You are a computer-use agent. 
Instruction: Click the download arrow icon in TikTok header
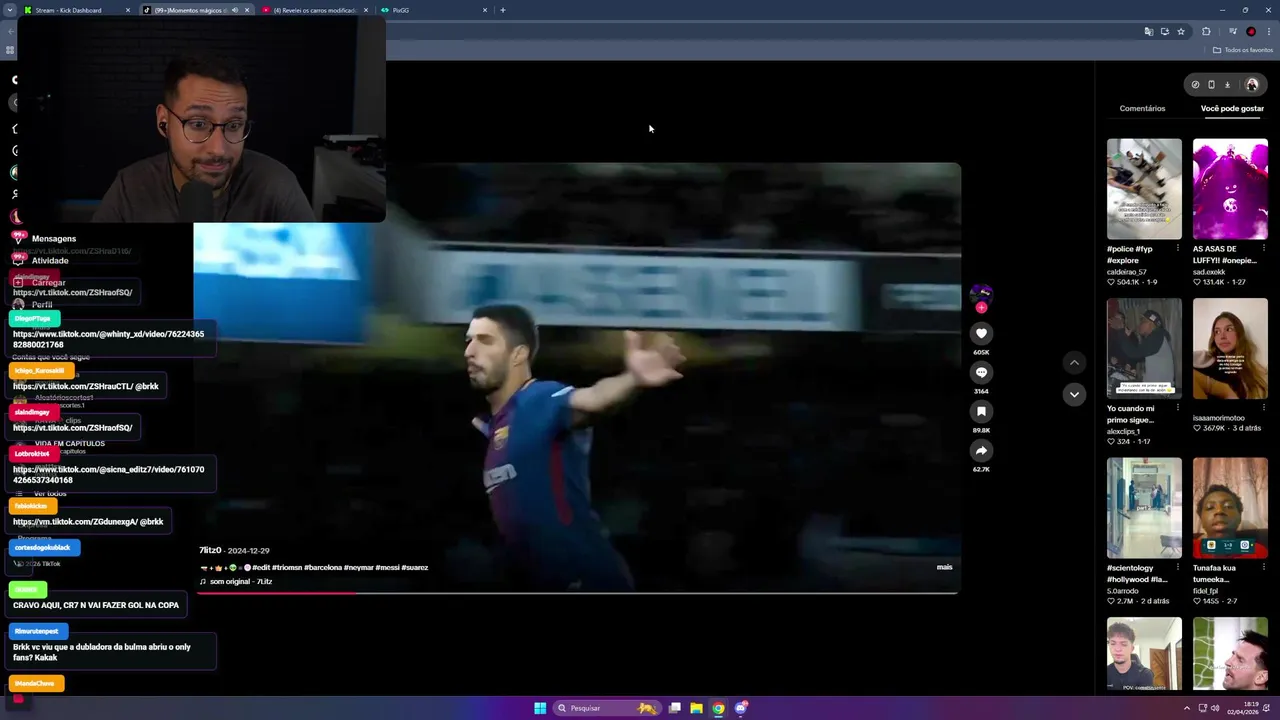pos(1227,85)
